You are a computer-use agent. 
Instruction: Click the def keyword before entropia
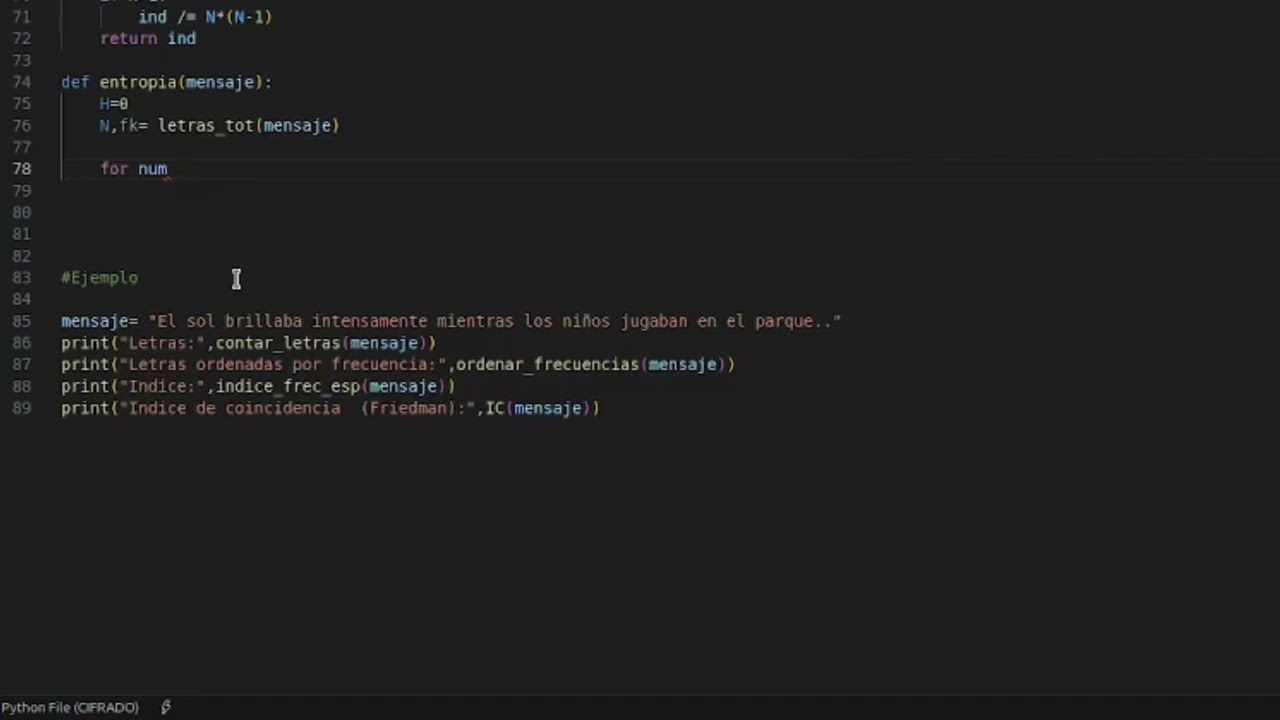coord(75,82)
